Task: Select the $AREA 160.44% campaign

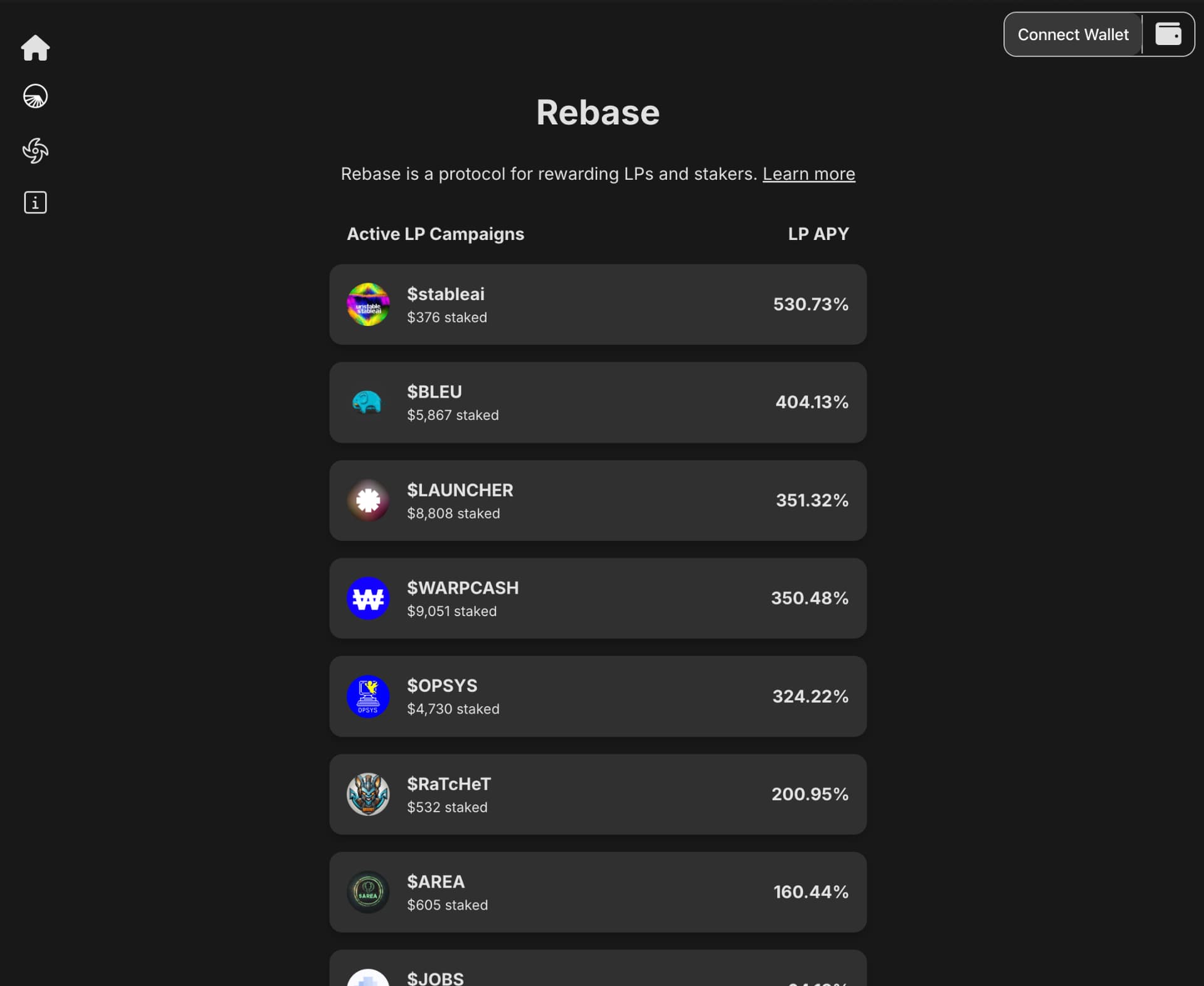Action: [x=598, y=892]
